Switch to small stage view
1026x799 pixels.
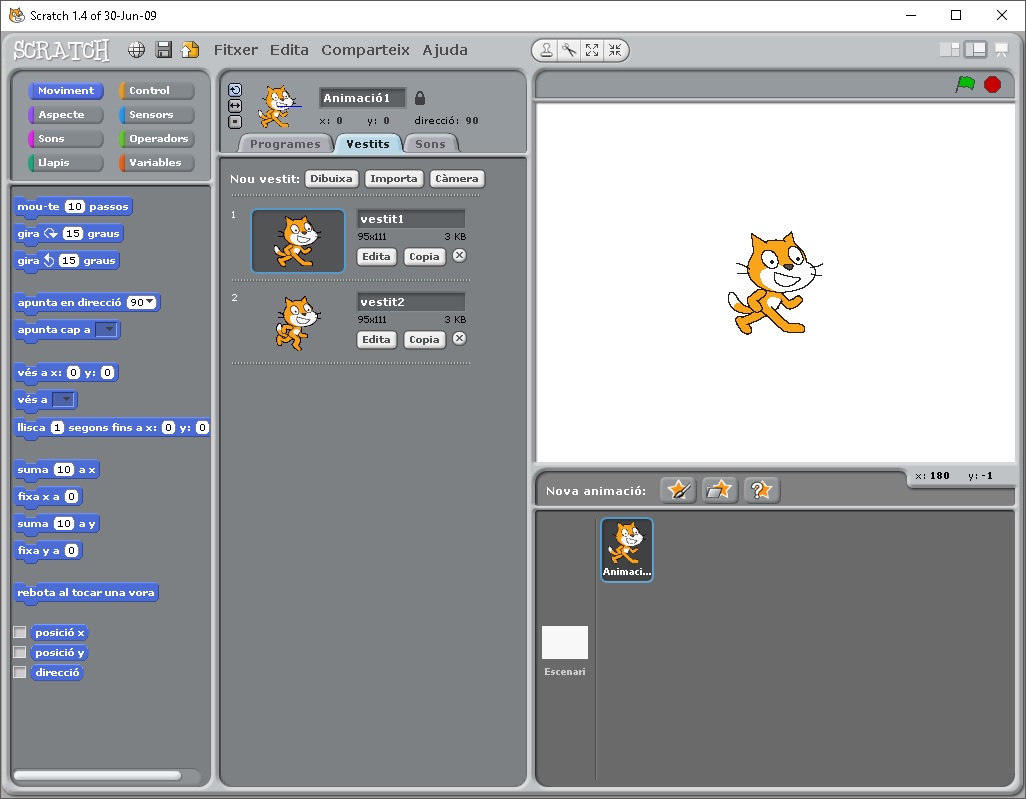tap(949, 50)
